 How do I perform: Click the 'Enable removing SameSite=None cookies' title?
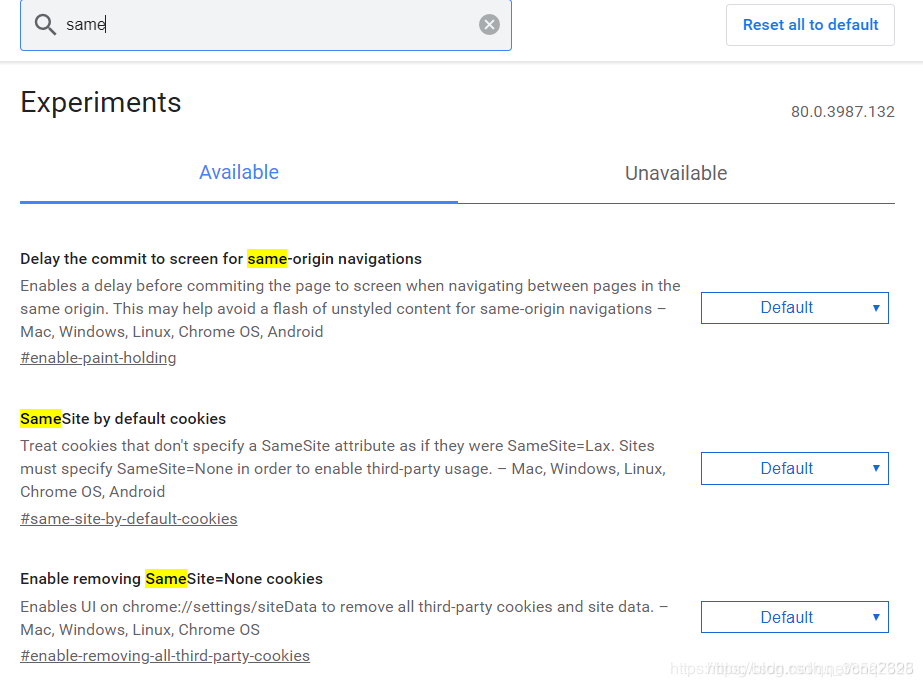pyautogui.click(x=171, y=578)
